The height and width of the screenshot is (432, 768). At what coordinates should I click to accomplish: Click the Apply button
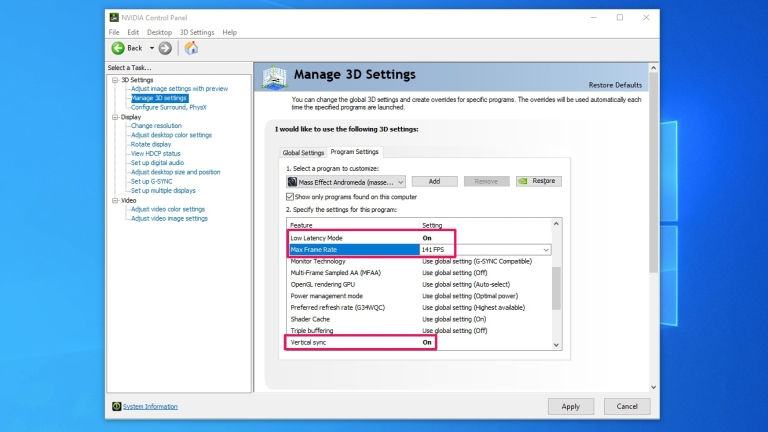click(571, 407)
